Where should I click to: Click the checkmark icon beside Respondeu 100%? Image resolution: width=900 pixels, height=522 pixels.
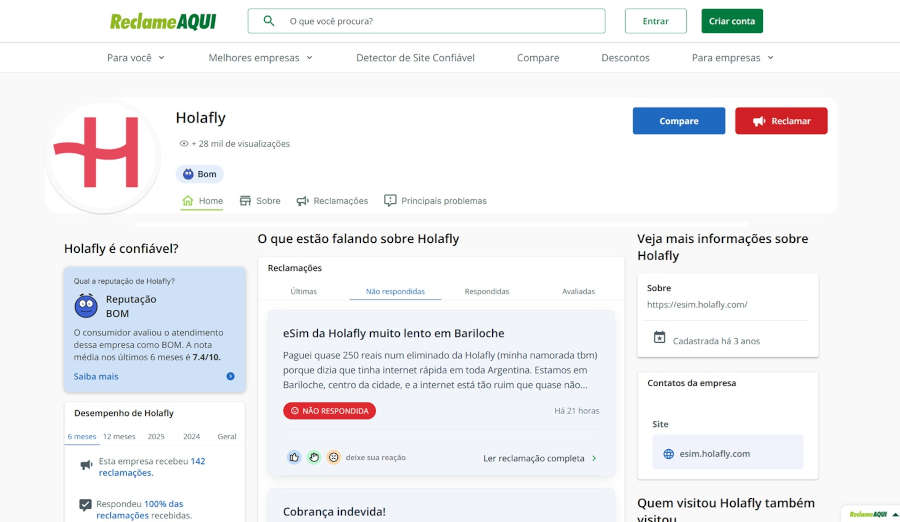coord(85,505)
